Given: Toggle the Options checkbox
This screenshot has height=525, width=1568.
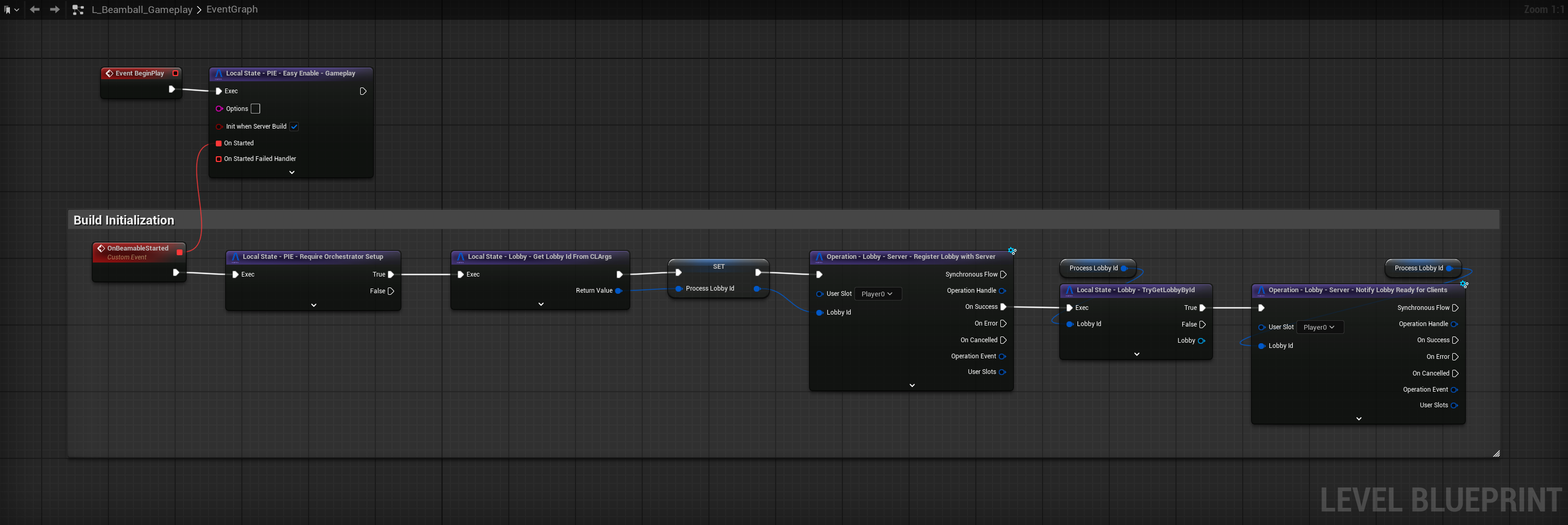Looking at the screenshot, I should point(255,109).
